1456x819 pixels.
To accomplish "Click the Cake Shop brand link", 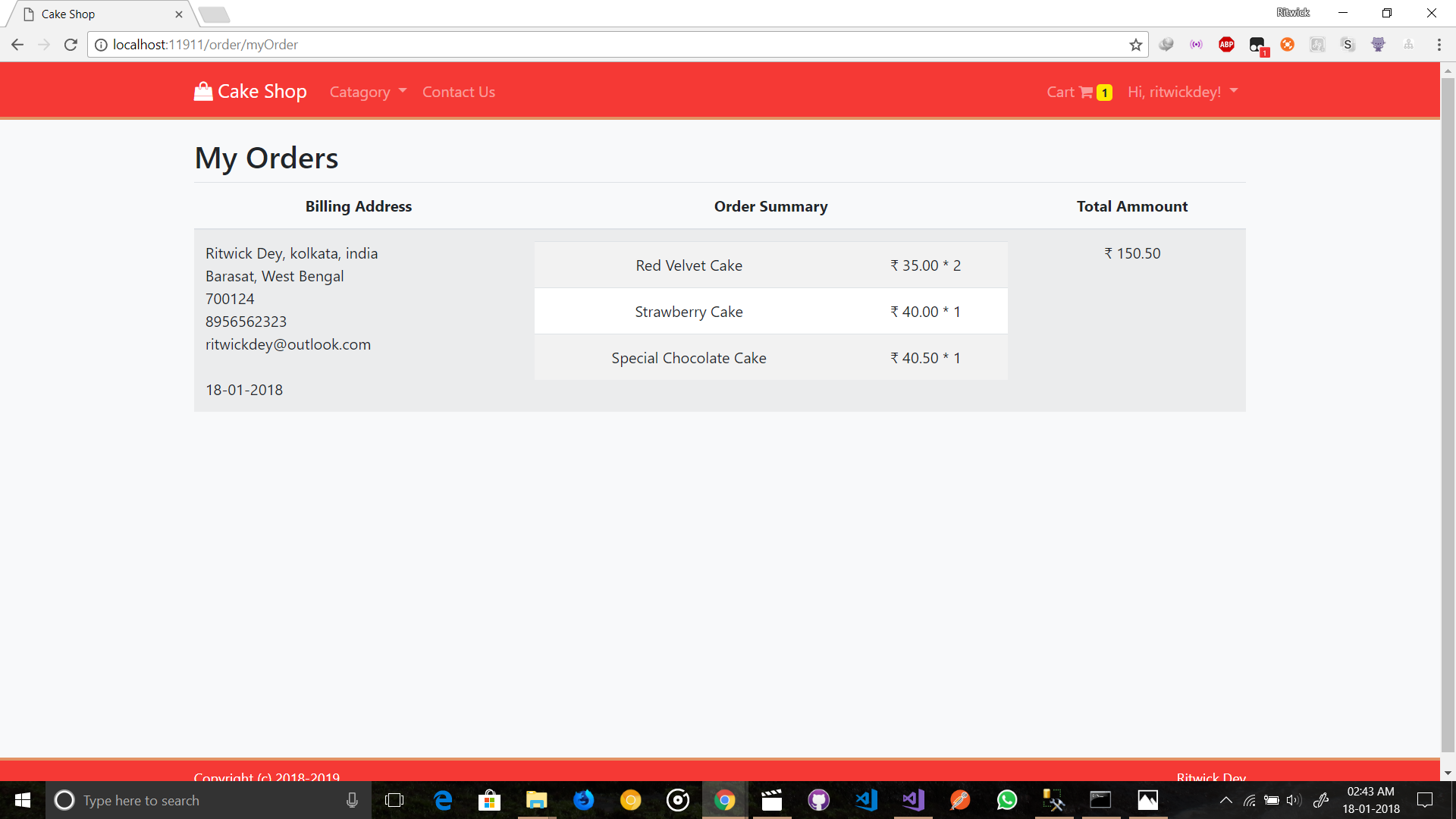I will point(262,92).
